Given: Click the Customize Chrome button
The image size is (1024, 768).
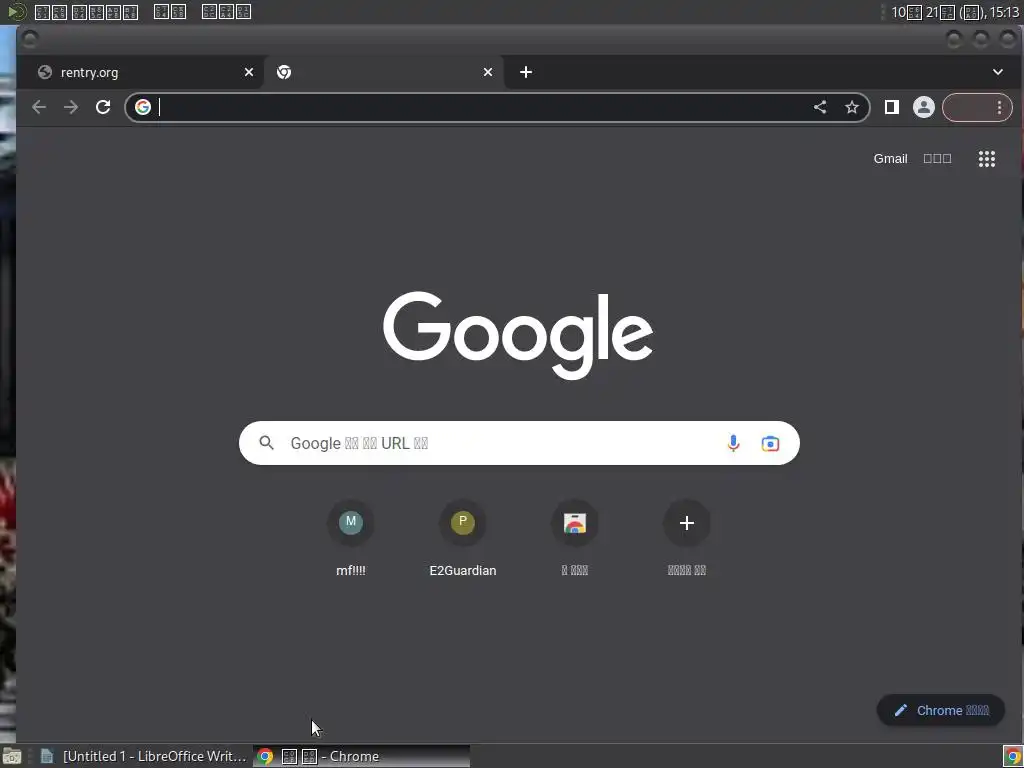Looking at the screenshot, I should click(940, 711).
